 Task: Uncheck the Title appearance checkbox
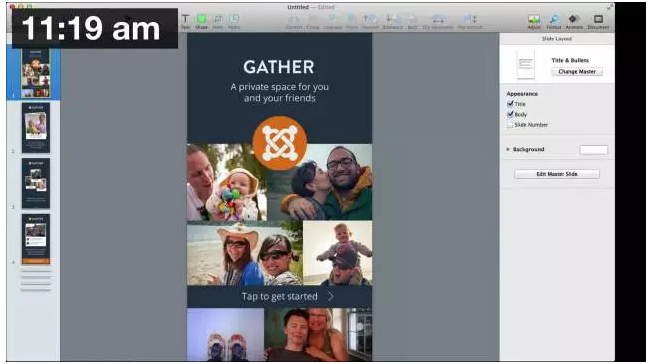510,104
